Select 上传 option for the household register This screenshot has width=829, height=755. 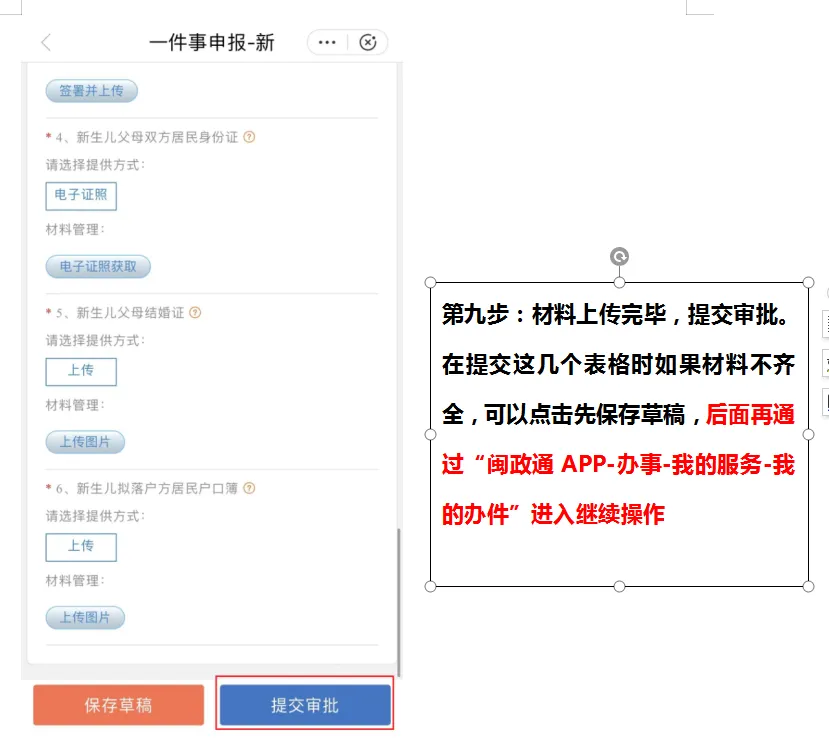point(81,547)
